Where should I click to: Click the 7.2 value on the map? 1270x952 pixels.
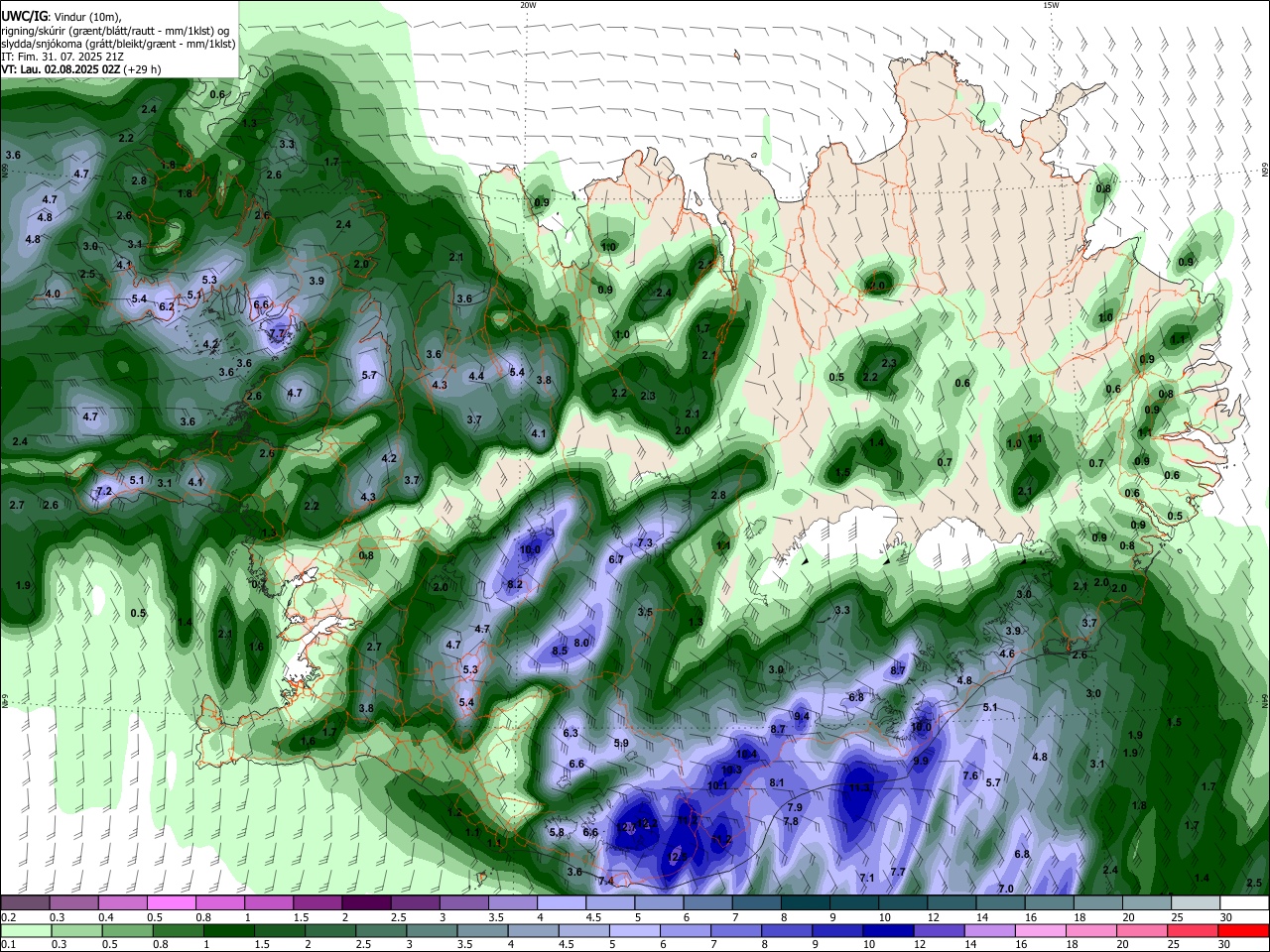click(104, 492)
